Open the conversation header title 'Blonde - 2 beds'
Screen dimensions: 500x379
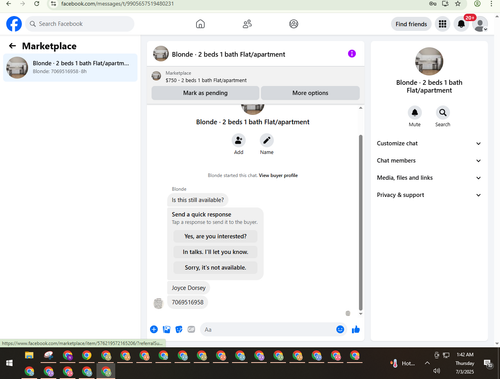228,54
